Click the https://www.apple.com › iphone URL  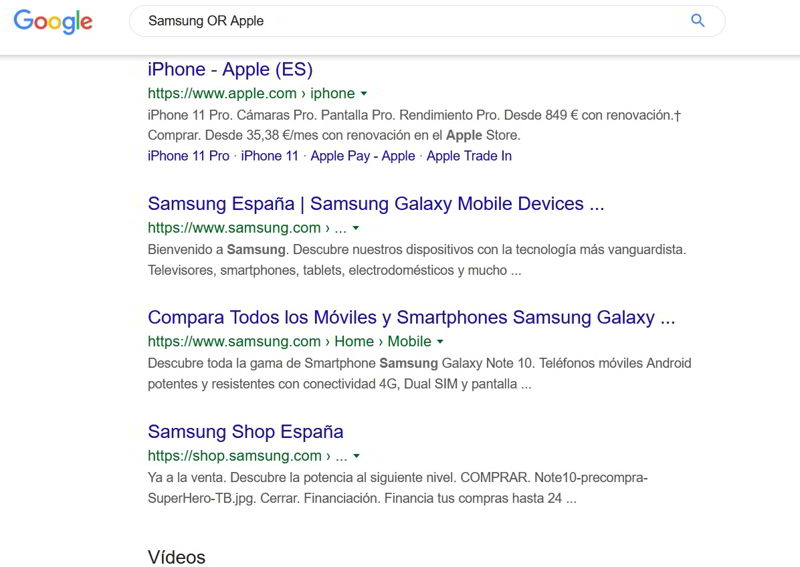coord(250,94)
